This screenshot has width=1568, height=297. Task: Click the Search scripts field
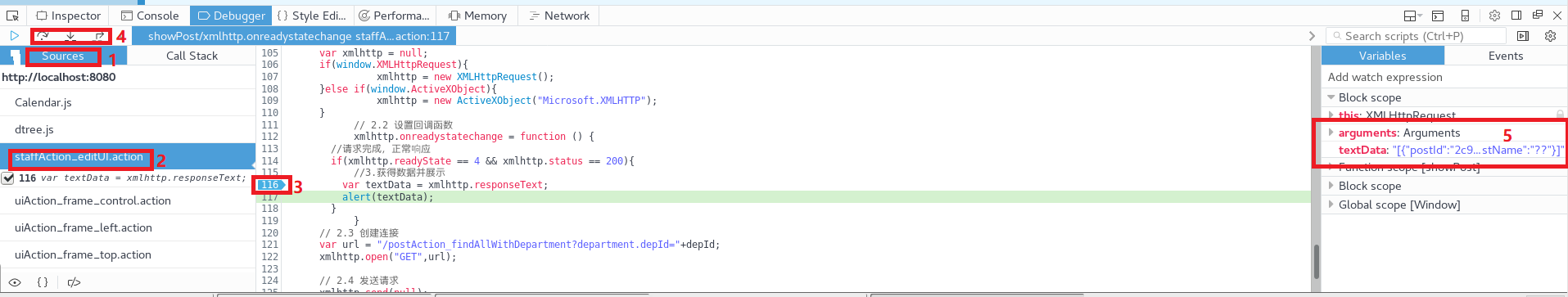coord(1416,36)
